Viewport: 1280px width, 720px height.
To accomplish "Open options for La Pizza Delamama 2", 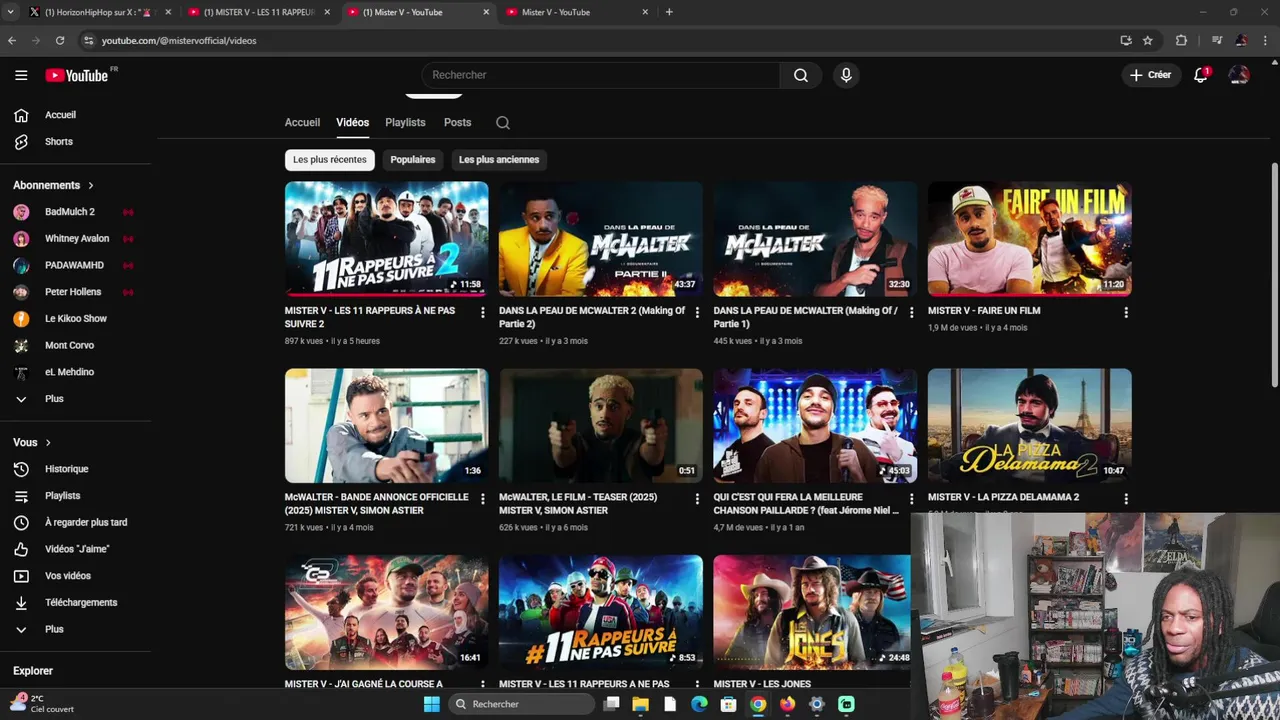I will click(x=1126, y=498).
